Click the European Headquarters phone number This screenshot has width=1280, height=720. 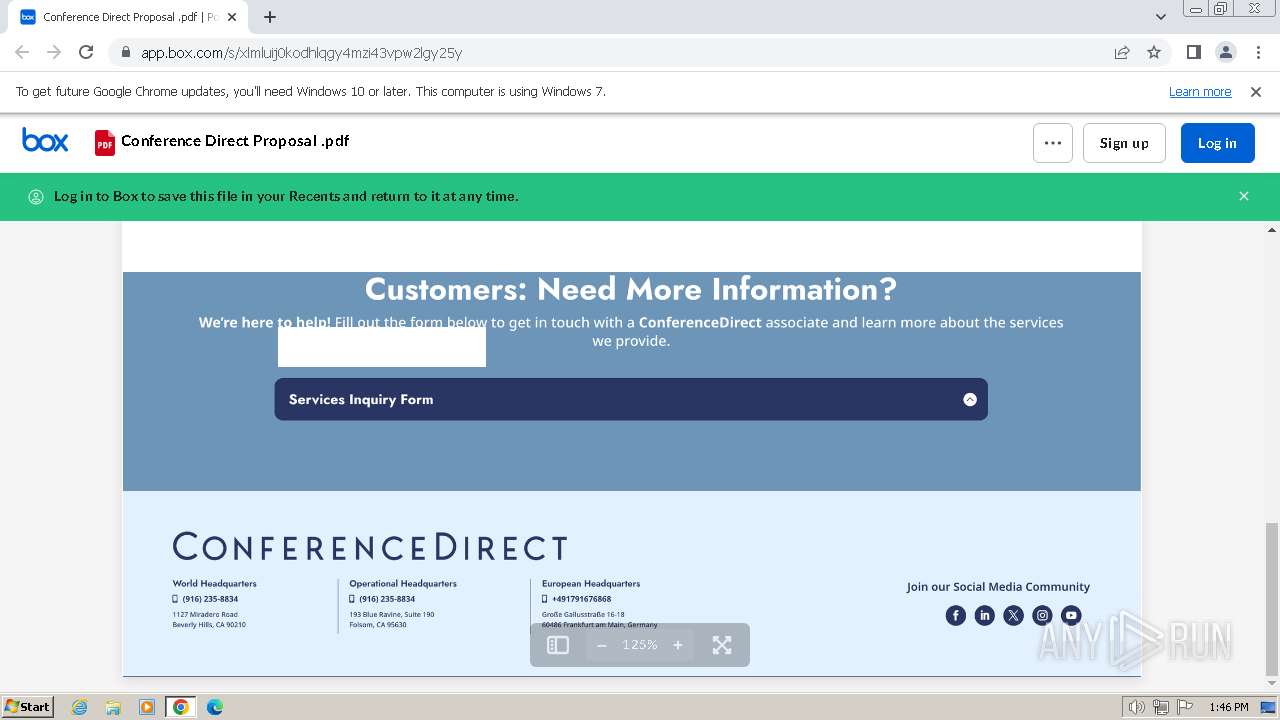point(581,599)
